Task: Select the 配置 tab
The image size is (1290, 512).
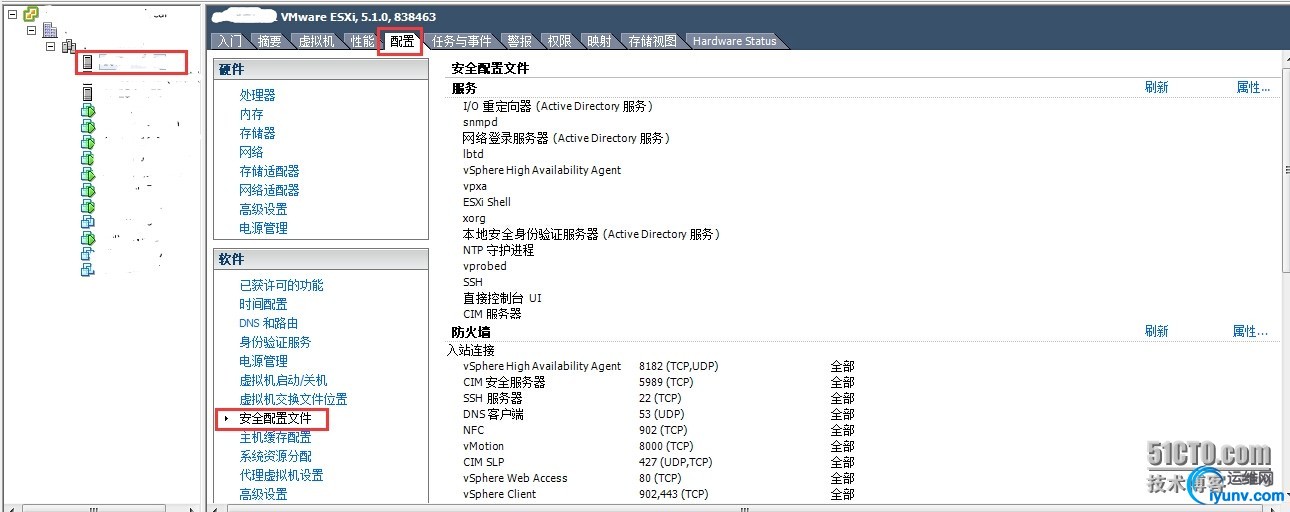Action: (402, 41)
